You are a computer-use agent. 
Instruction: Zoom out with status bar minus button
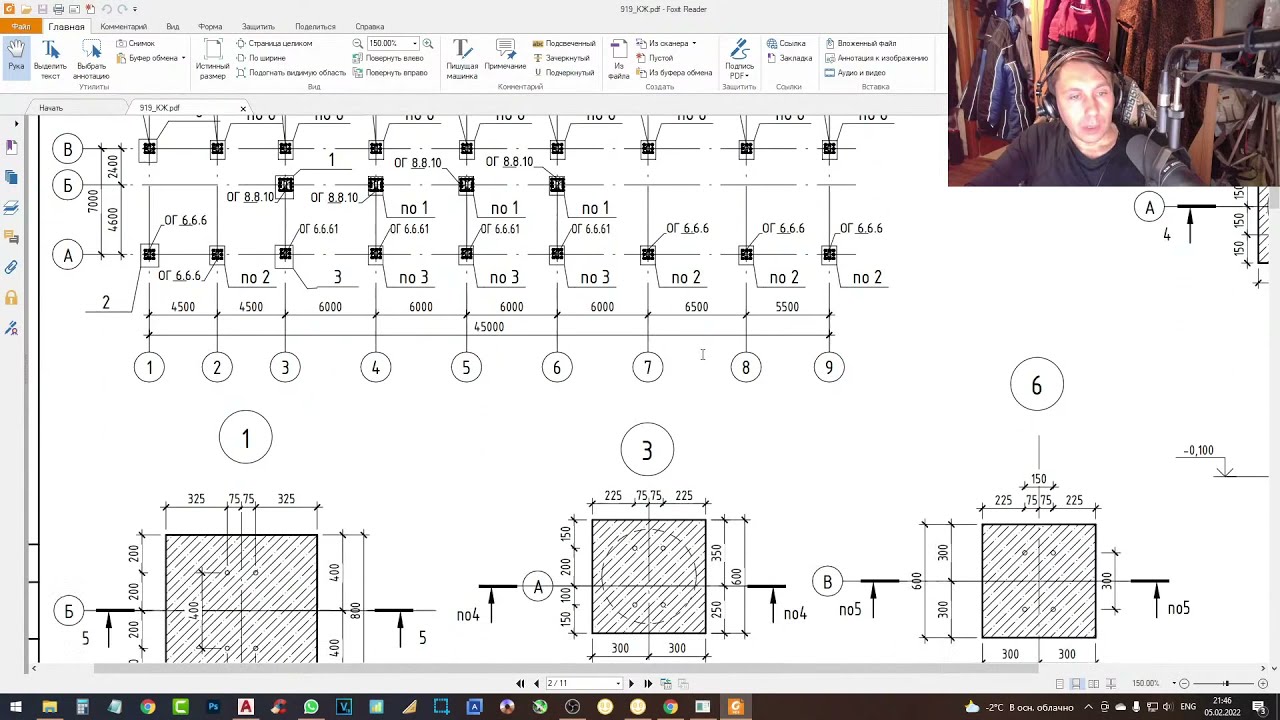click(x=1184, y=684)
